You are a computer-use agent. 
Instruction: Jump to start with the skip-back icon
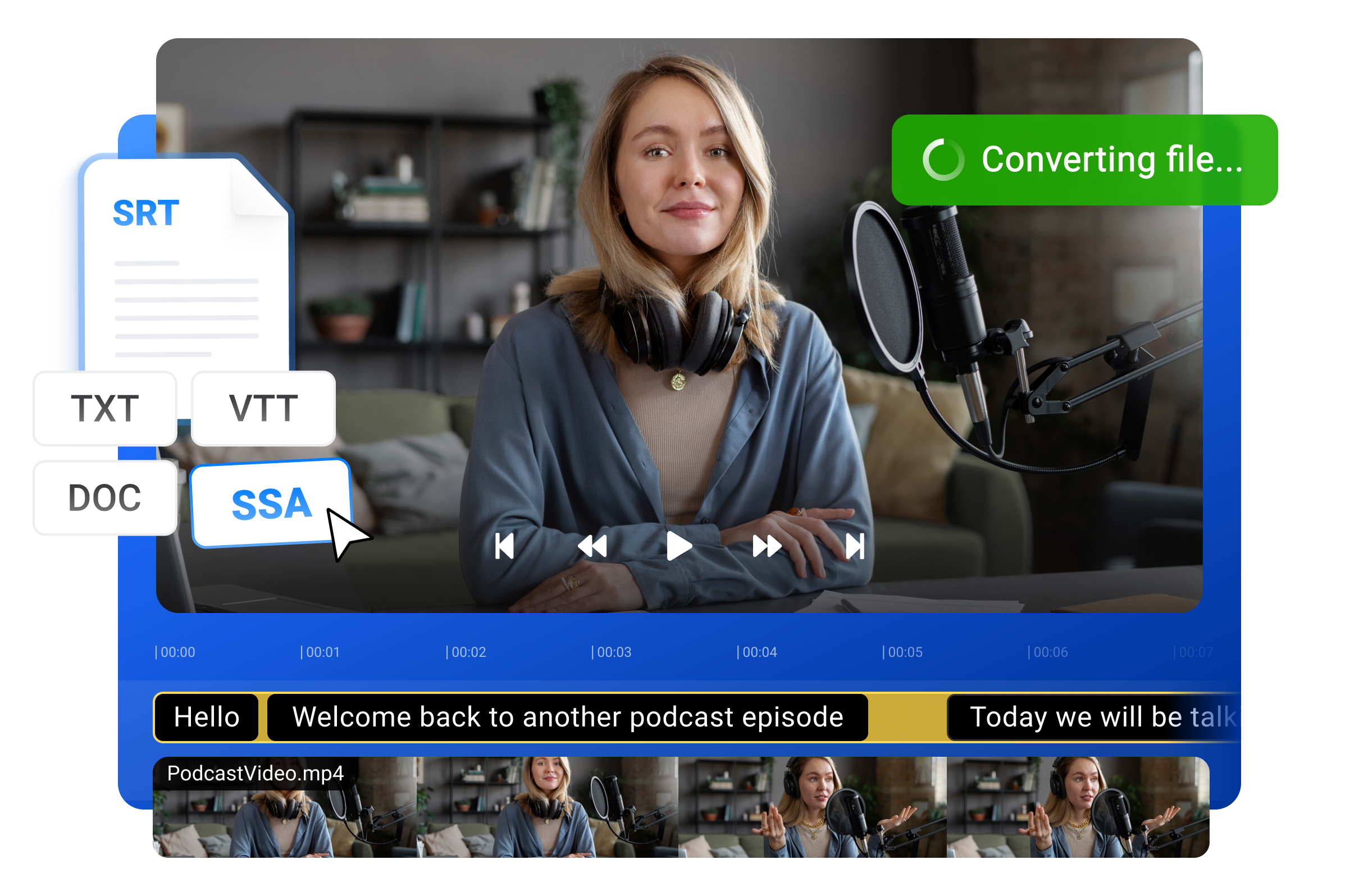[x=505, y=546]
